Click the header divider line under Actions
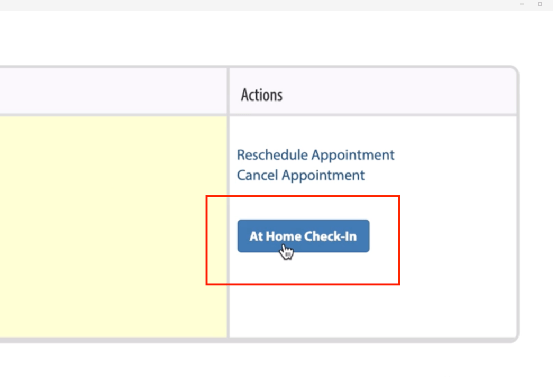 click(x=373, y=115)
